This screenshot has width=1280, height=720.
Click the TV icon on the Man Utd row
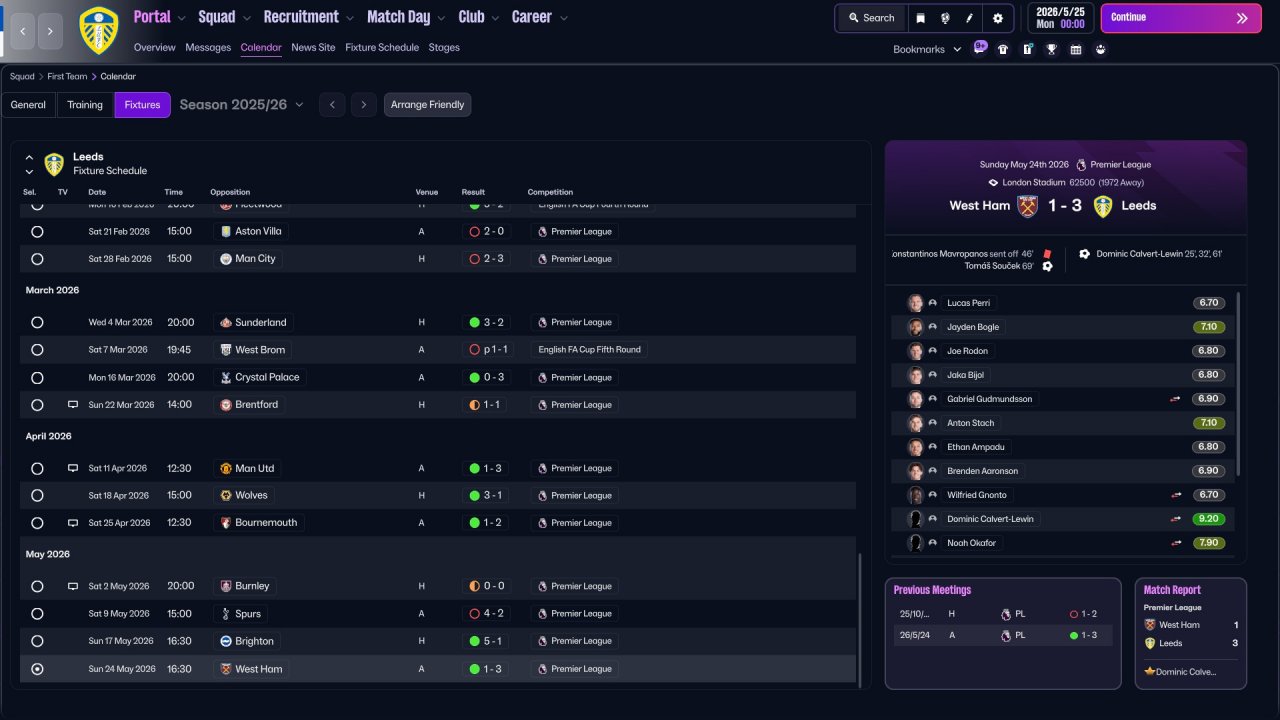click(x=73, y=468)
